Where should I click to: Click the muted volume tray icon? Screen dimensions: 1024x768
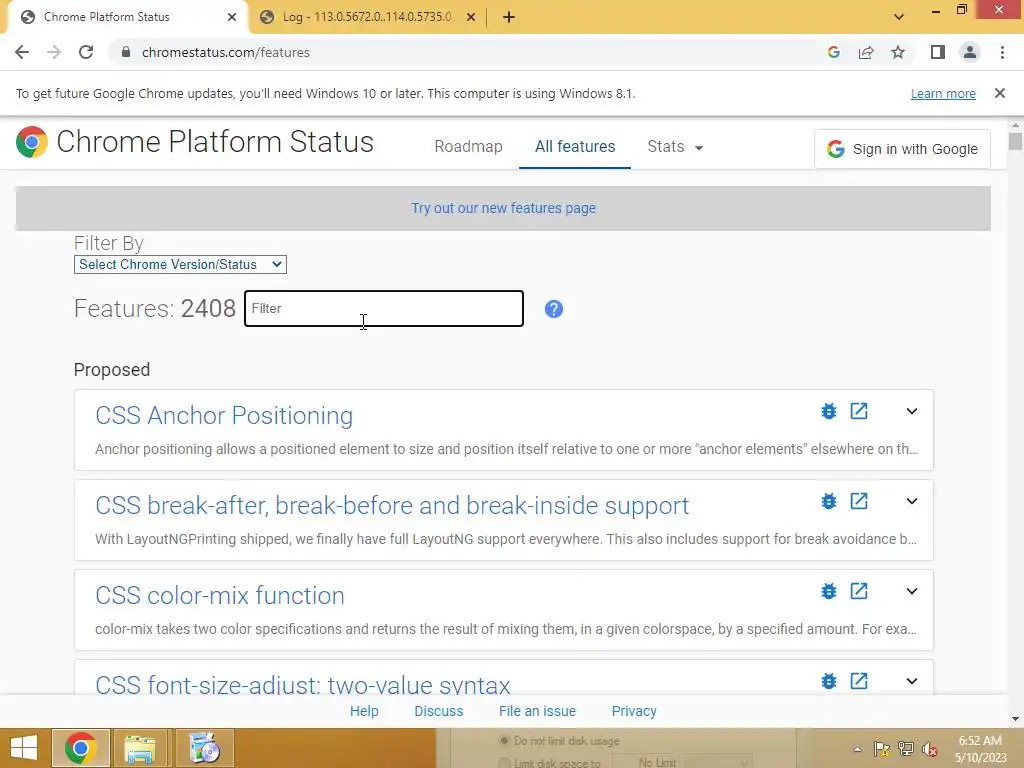930,749
